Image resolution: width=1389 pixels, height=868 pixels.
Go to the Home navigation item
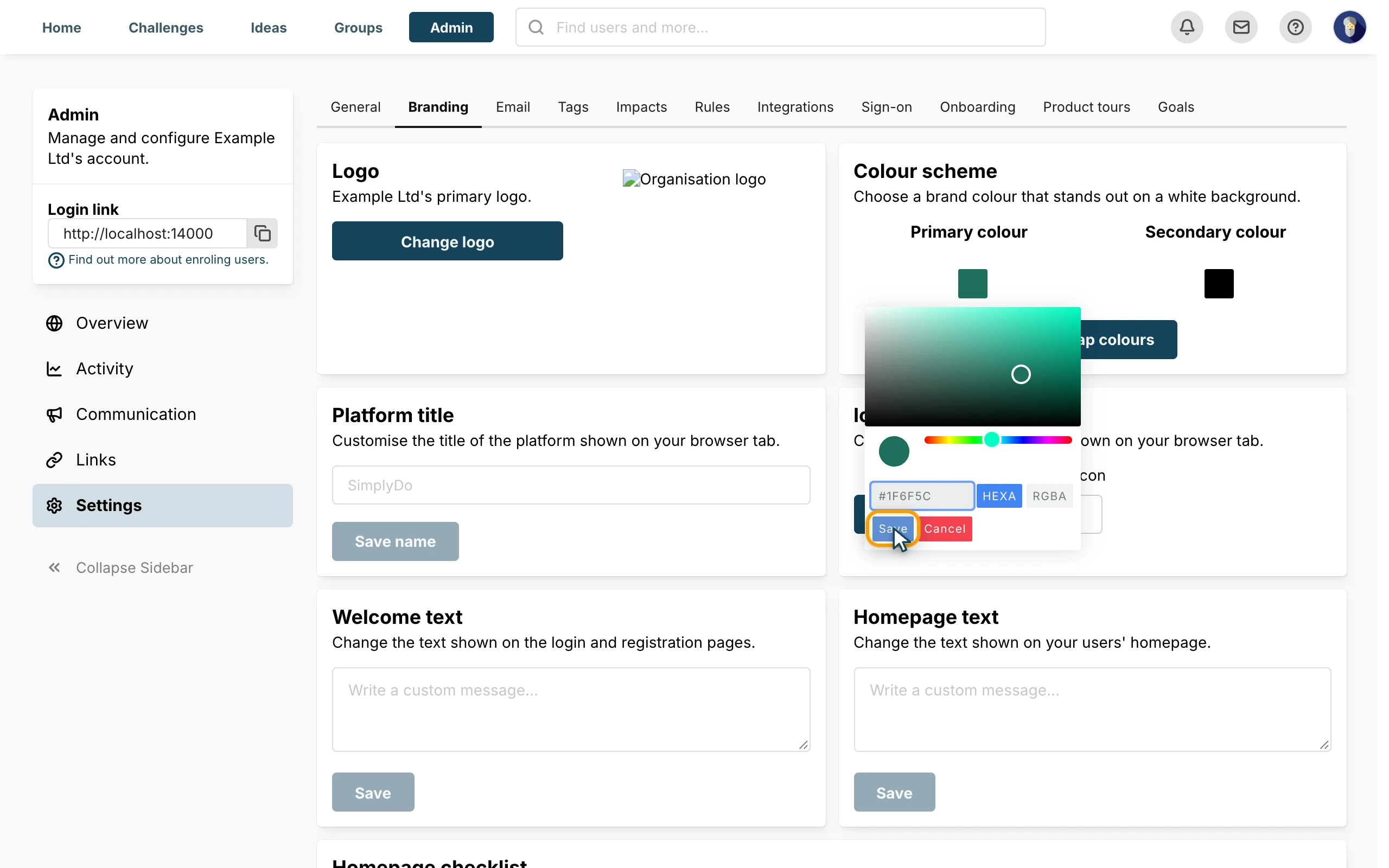[61, 28]
